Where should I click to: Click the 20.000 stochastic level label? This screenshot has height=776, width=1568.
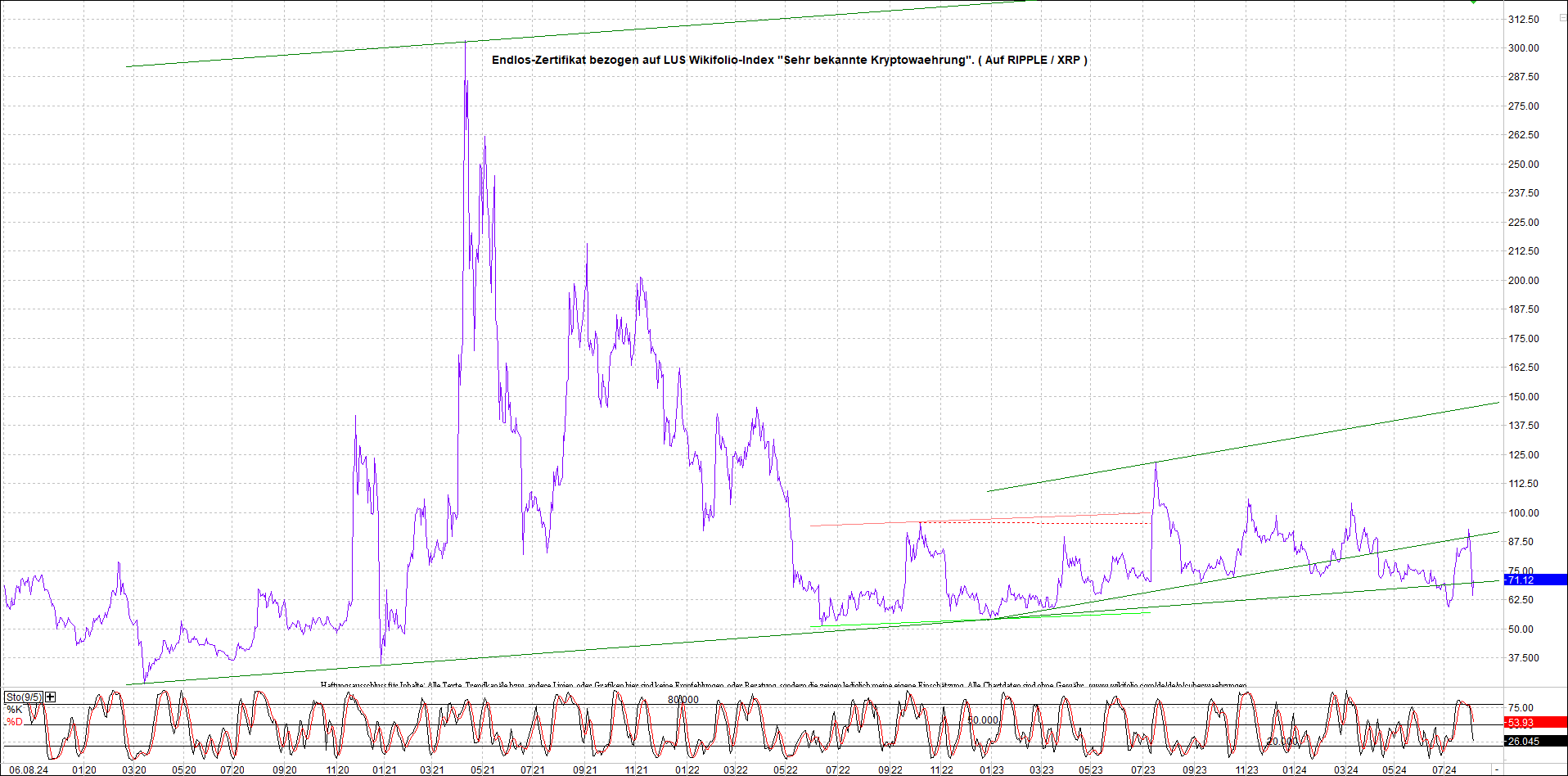(x=1282, y=741)
